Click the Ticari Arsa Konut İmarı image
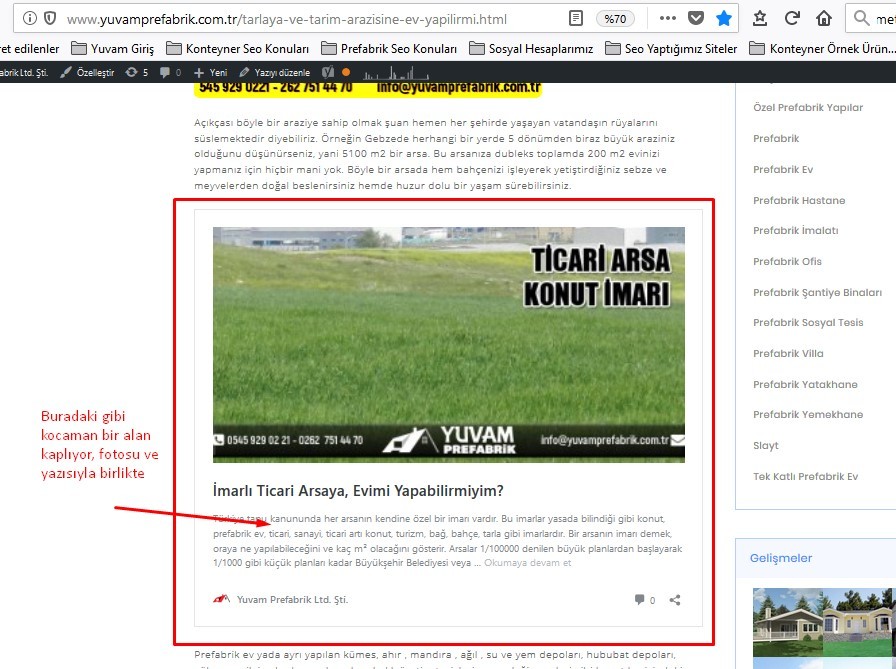Screen dimensions: 896x669 pos(449,344)
